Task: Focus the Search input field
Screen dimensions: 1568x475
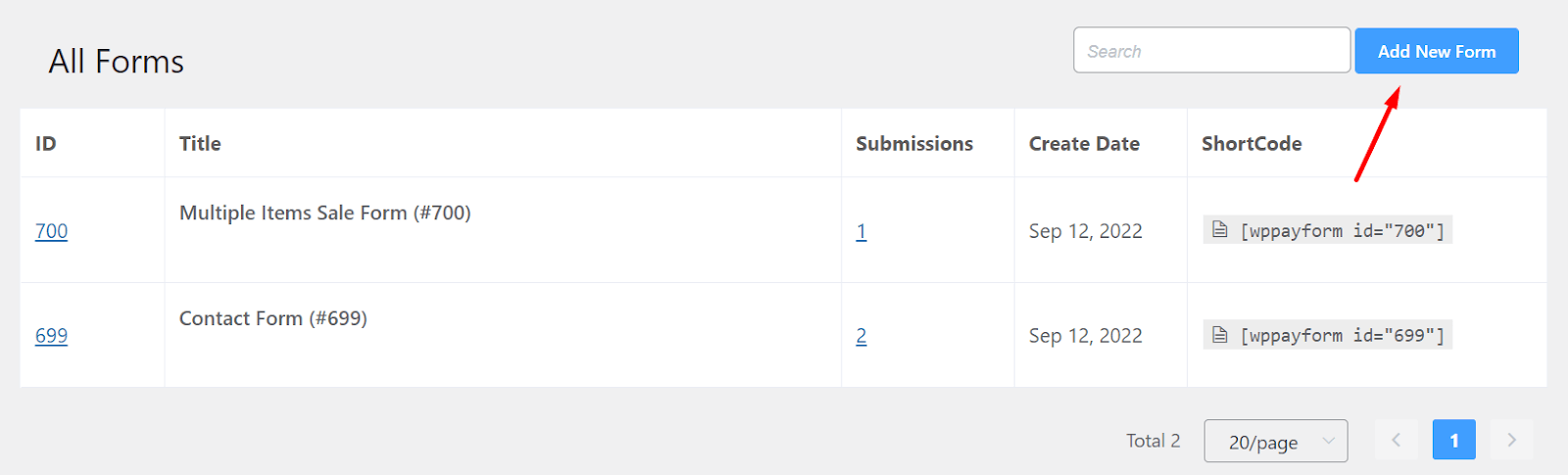Action: click(1211, 51)
